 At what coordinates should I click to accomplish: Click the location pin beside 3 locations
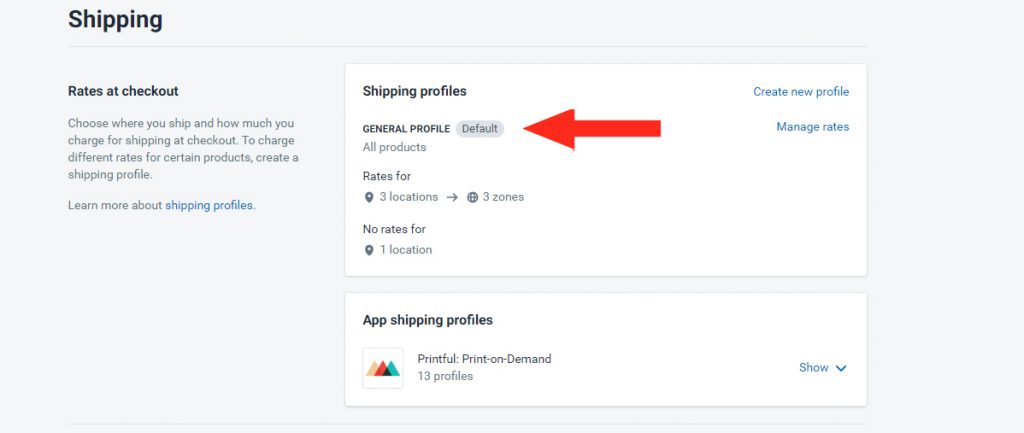(369, 197)
